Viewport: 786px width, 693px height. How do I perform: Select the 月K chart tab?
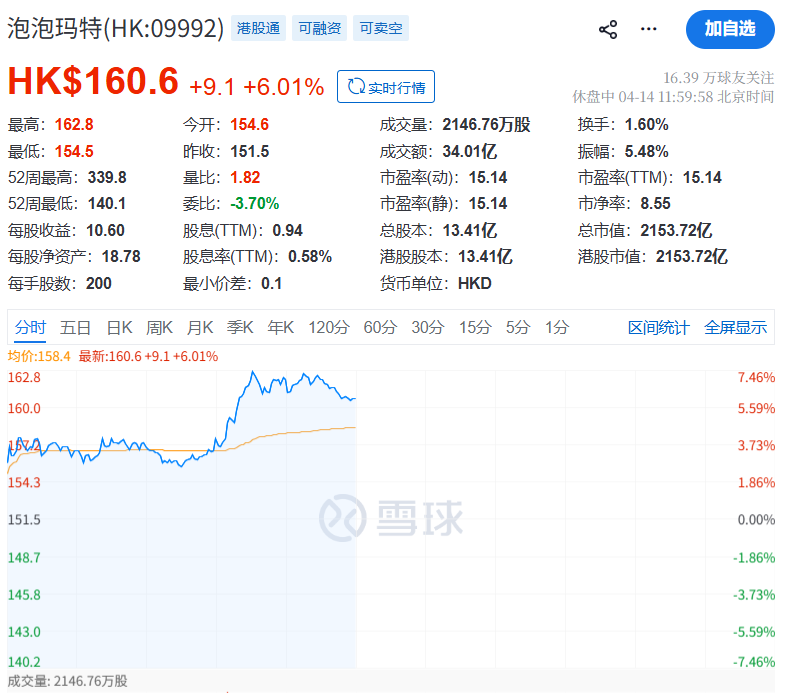click(x=200, y=327)
